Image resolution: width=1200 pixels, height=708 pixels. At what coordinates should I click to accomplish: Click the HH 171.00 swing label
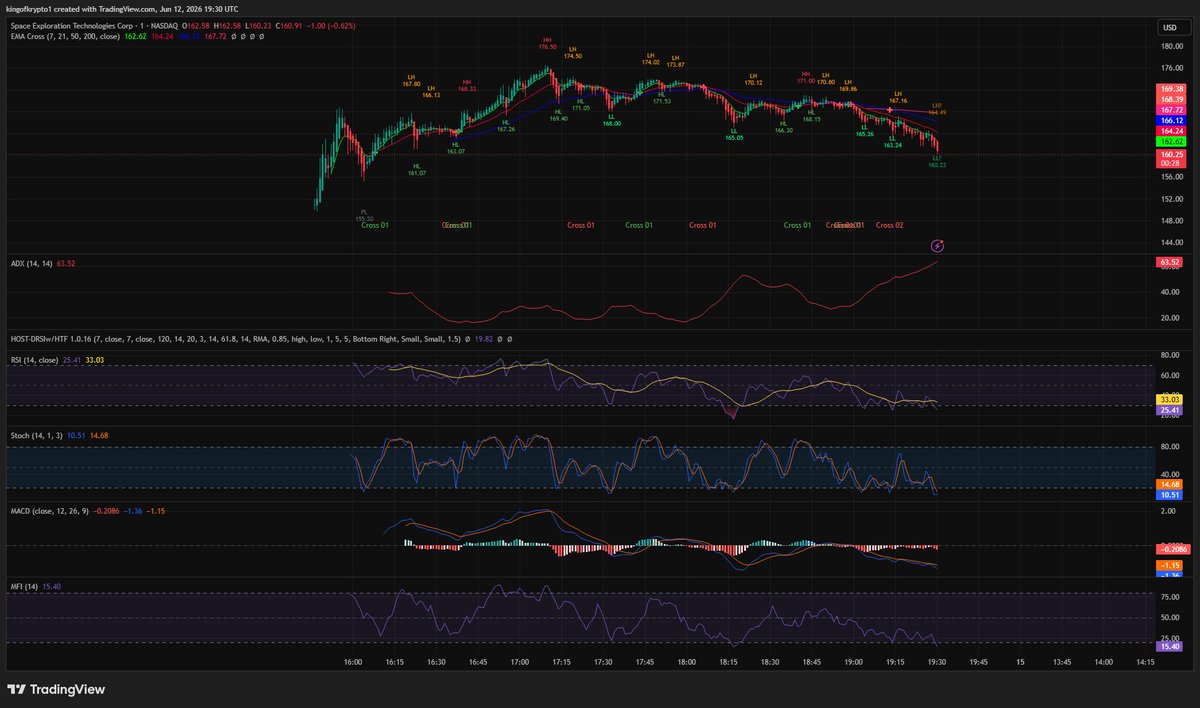point(806,77)
